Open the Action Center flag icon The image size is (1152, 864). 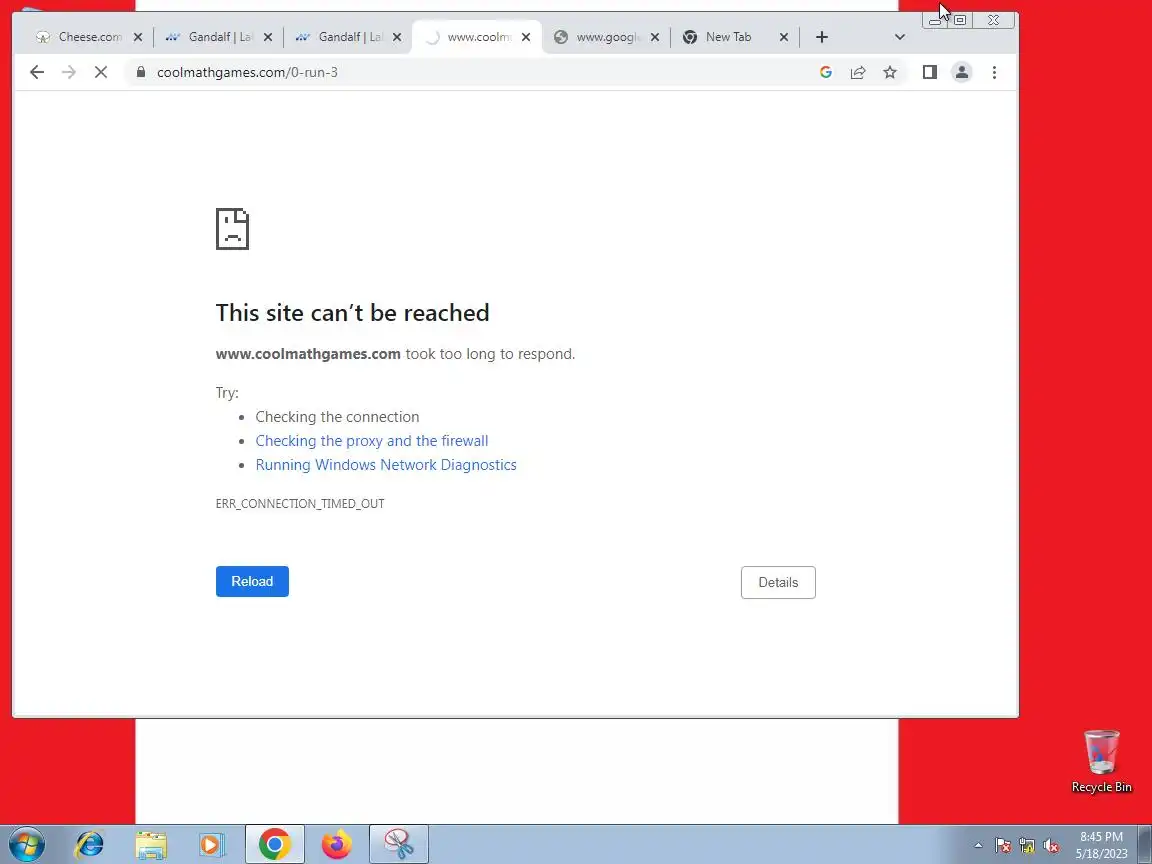click(x=1002, y=846)
